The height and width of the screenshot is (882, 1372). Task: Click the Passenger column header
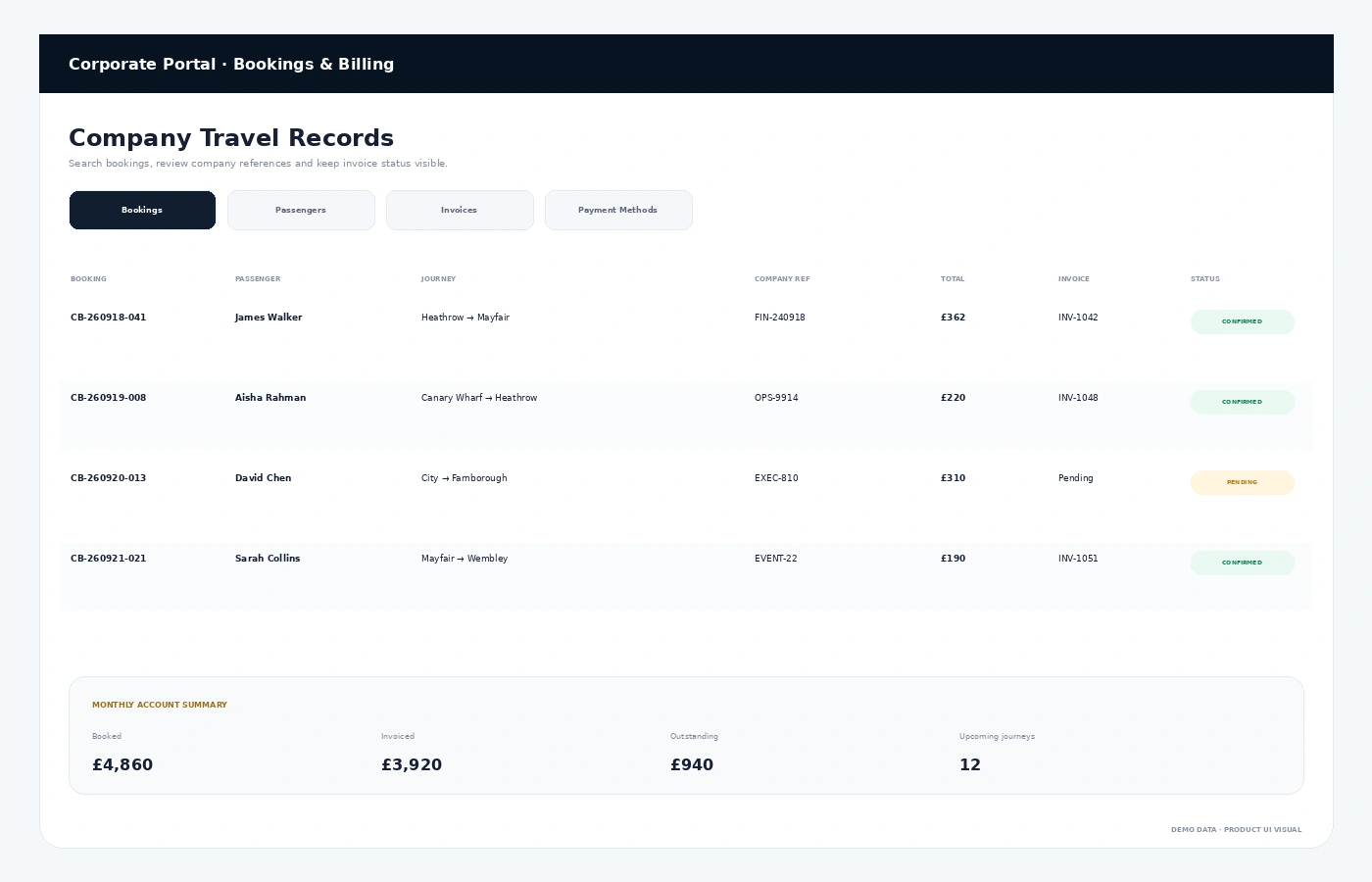258,279
